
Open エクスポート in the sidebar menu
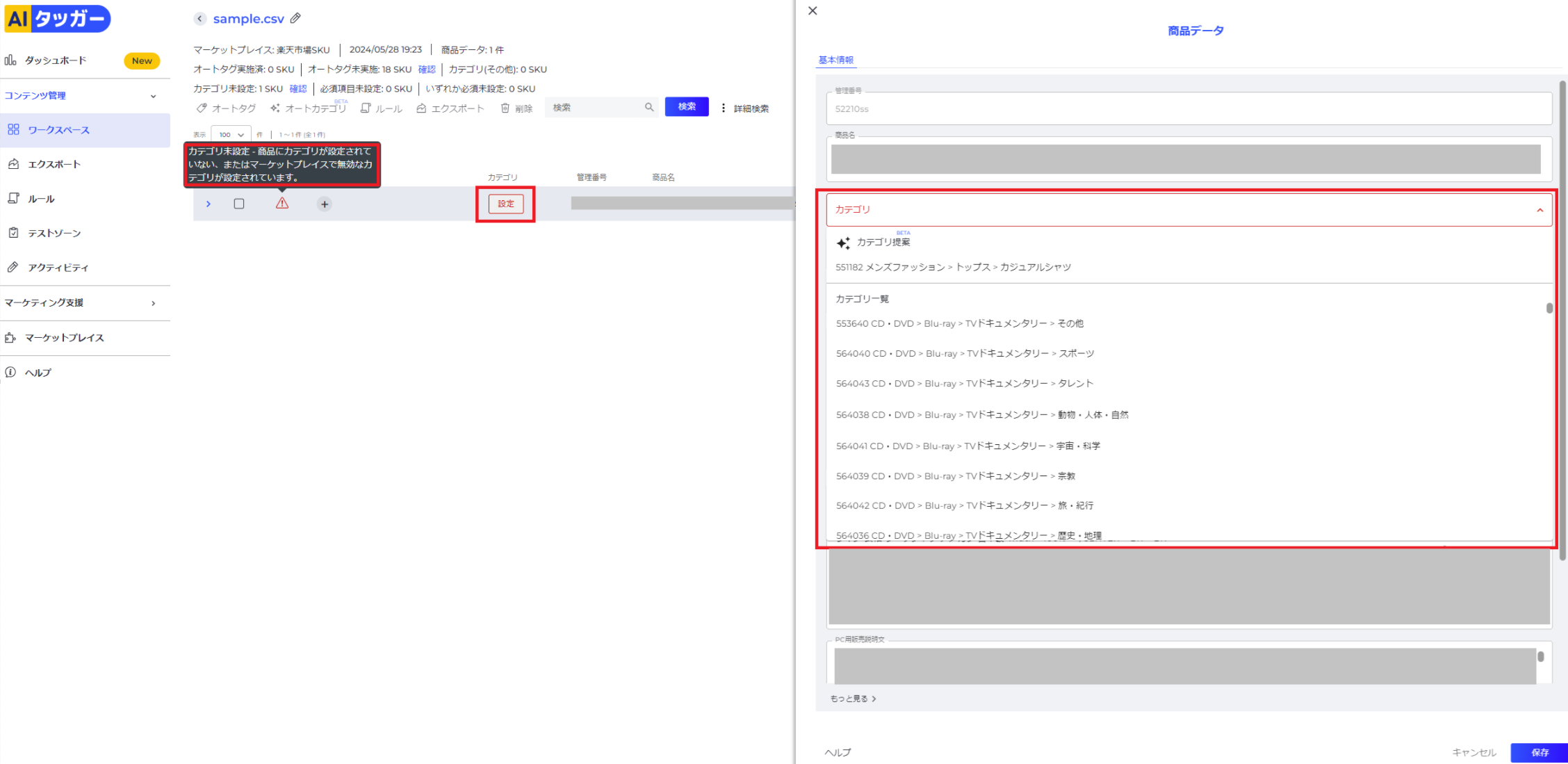coord(54,165)
